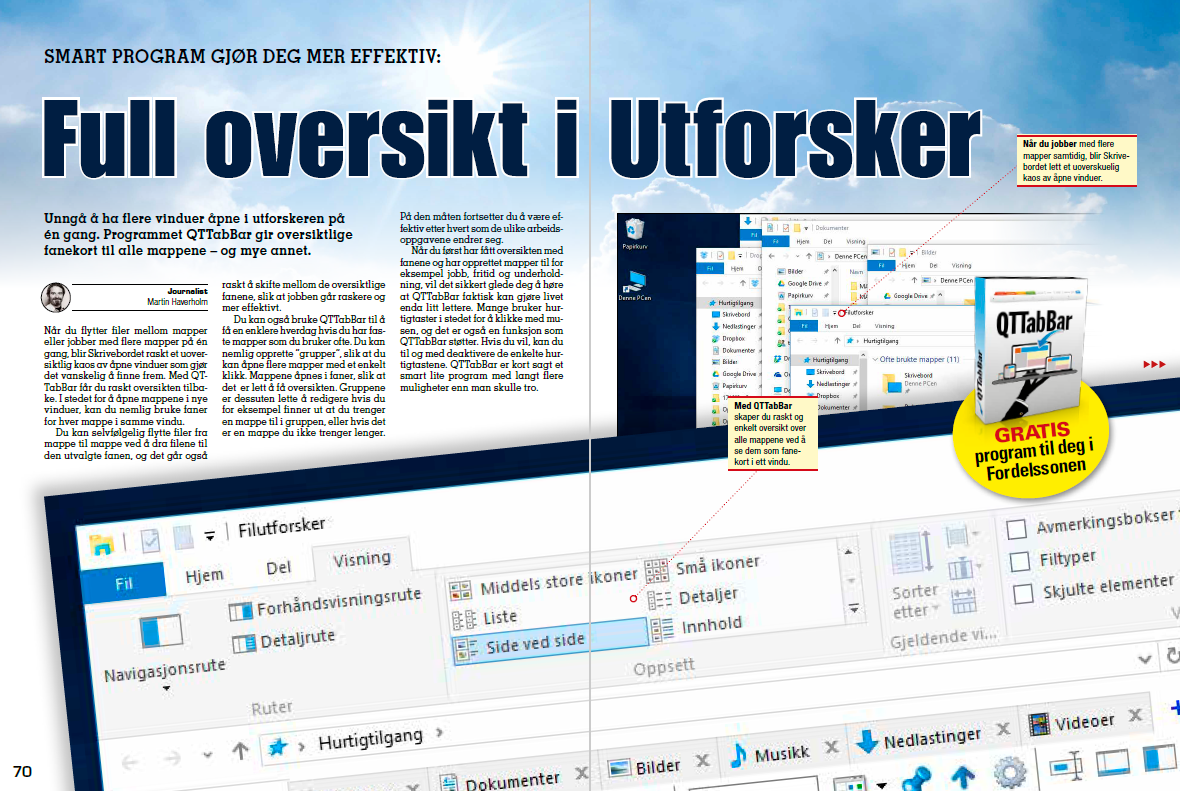
Task: Open the Customize Quick Access Toolbar dropdown arrow
Action: [x=209, y=535]
